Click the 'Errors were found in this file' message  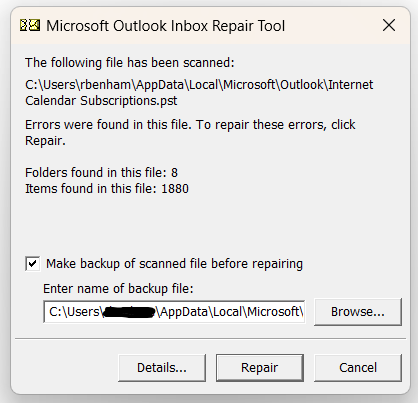[190, 133]
